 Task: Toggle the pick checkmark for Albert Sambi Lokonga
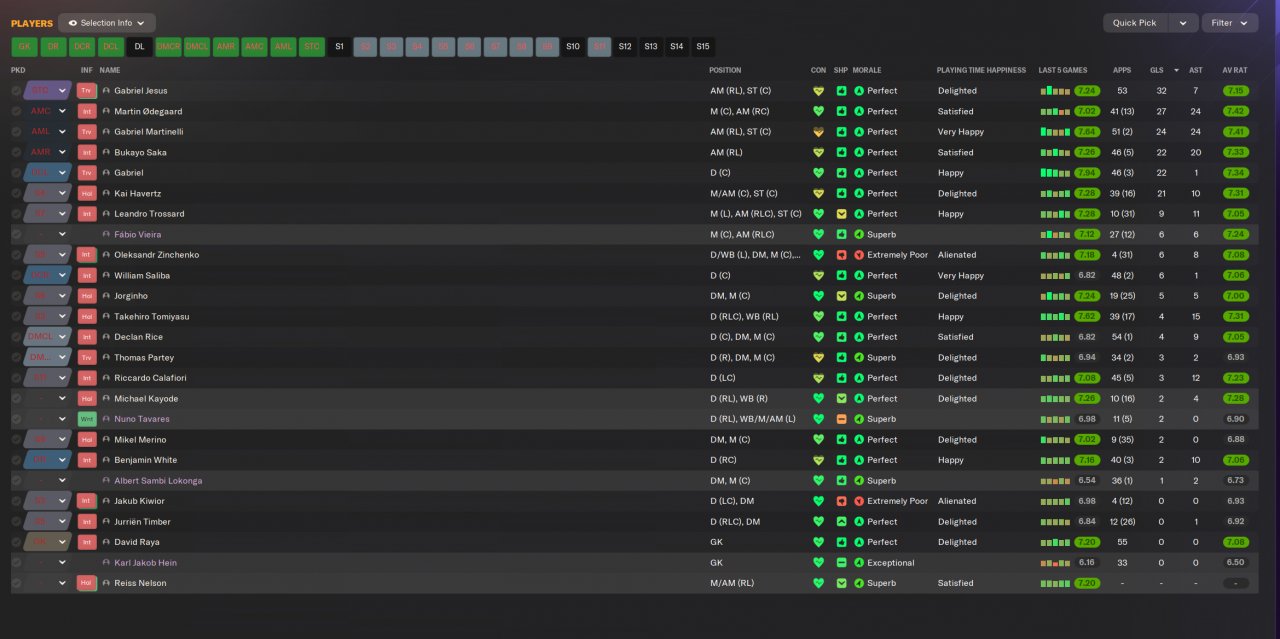click(16, 481)
